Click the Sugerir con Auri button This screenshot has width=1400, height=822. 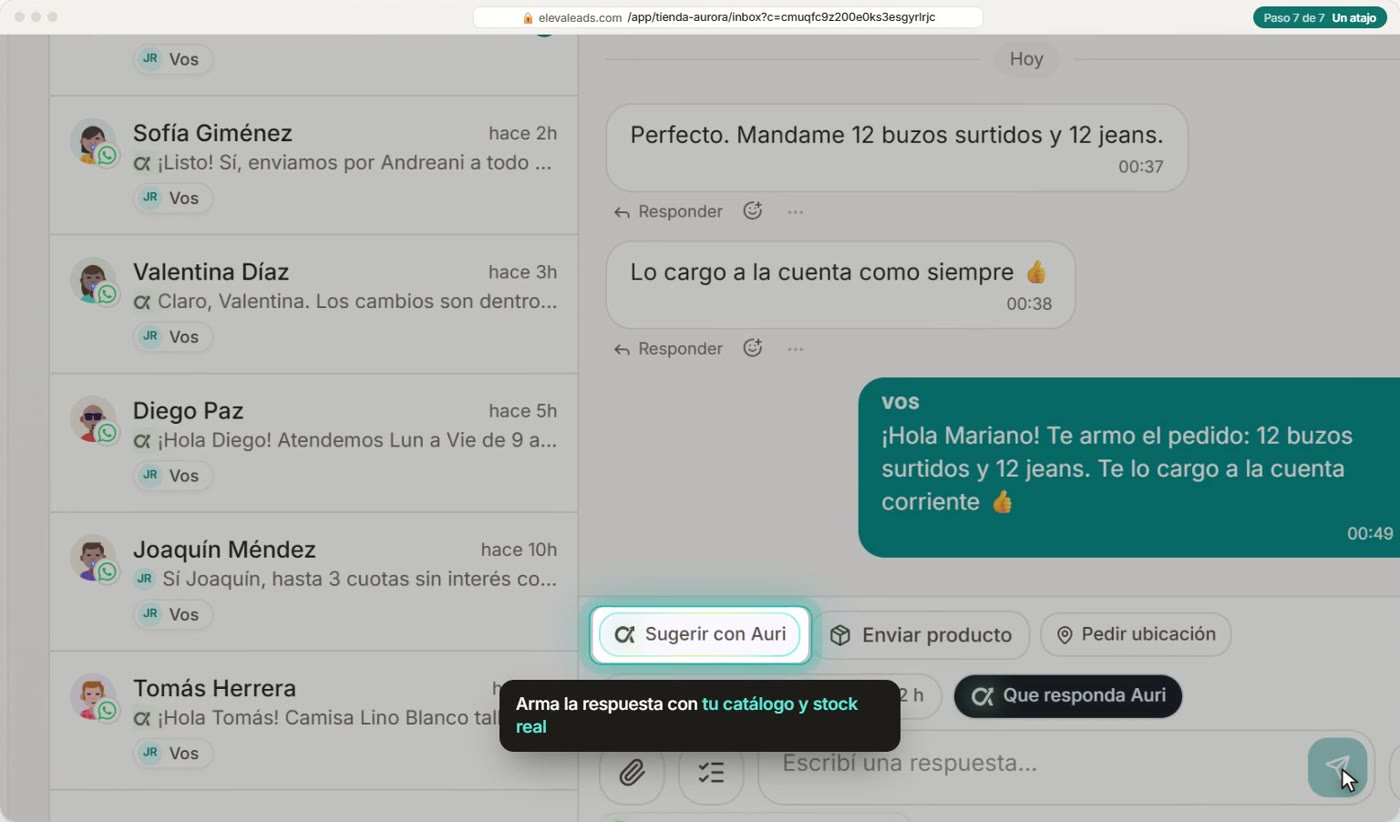(x=700, y=634)
